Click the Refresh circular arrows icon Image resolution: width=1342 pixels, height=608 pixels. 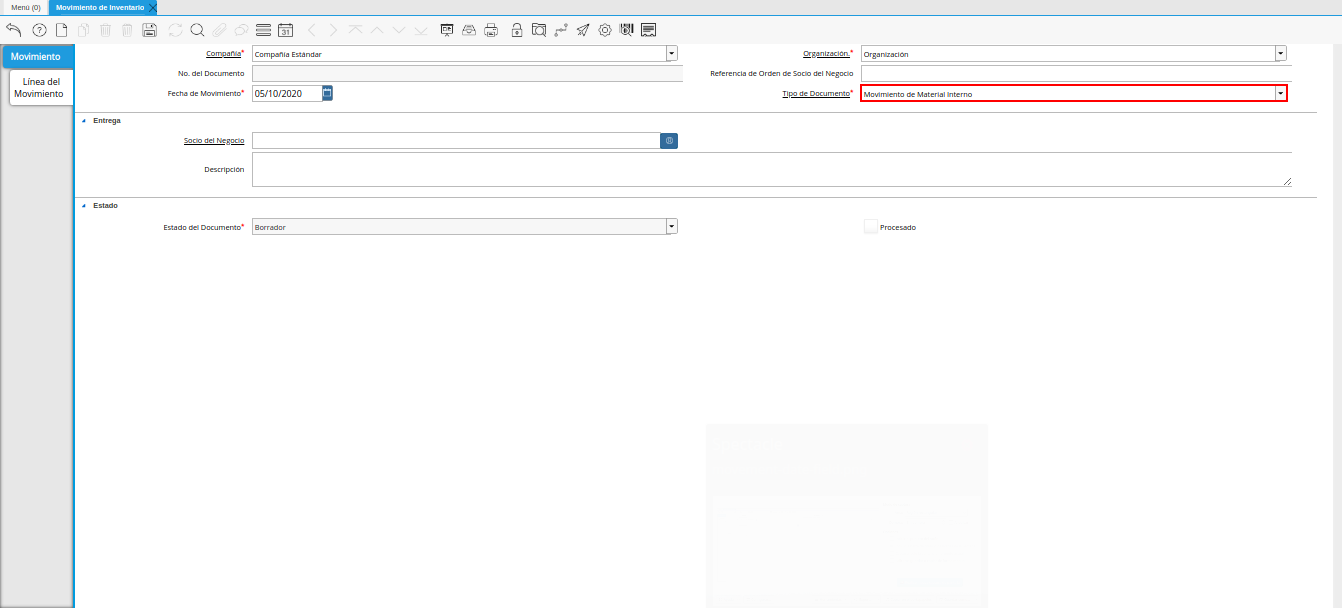click(x=176, y=30)
